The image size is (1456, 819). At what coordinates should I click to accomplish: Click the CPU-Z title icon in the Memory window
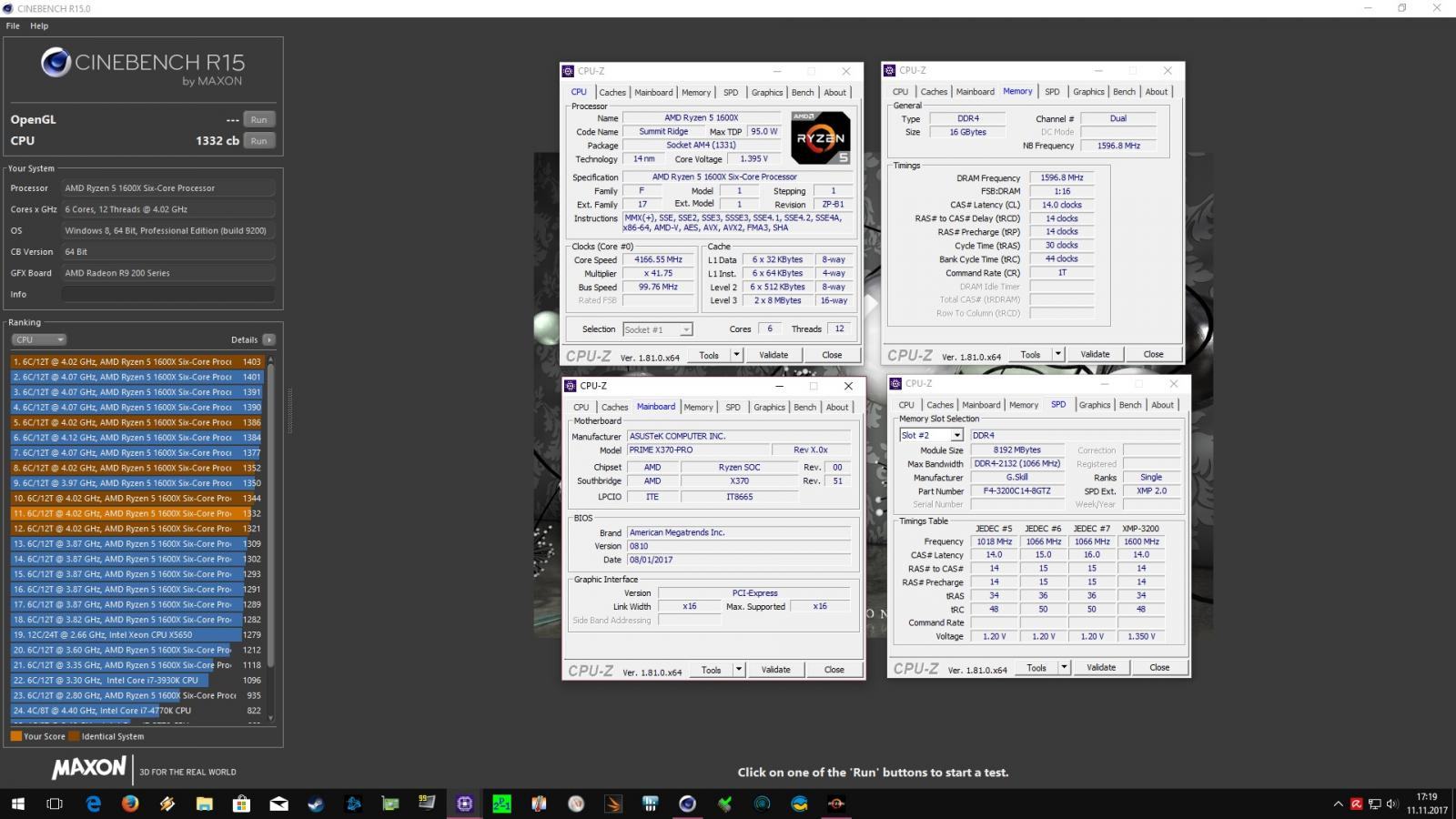coord(889,70)
